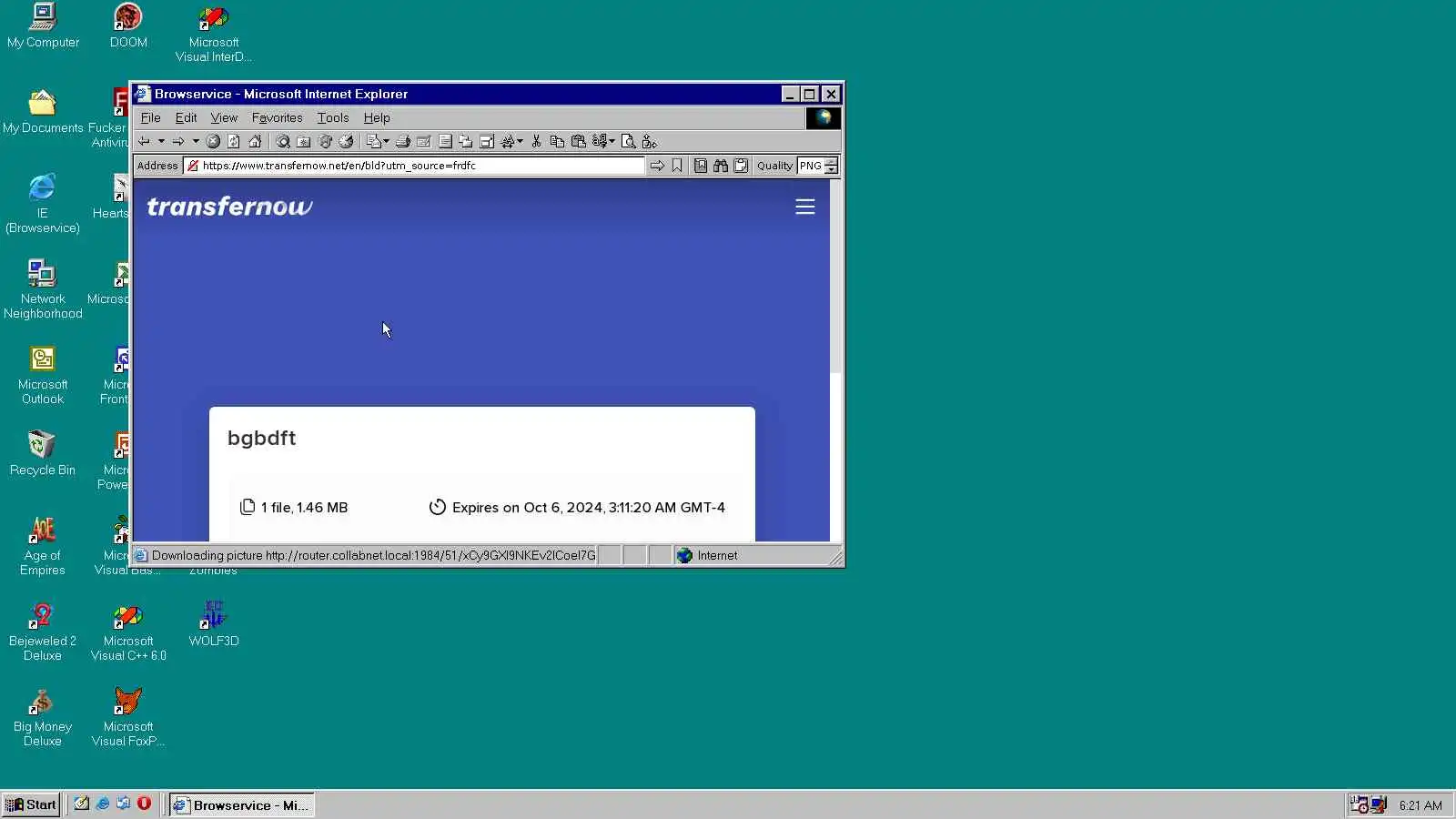
Task: Adjust the Quality PNG spinner arrows
Action: pos(832,166)
